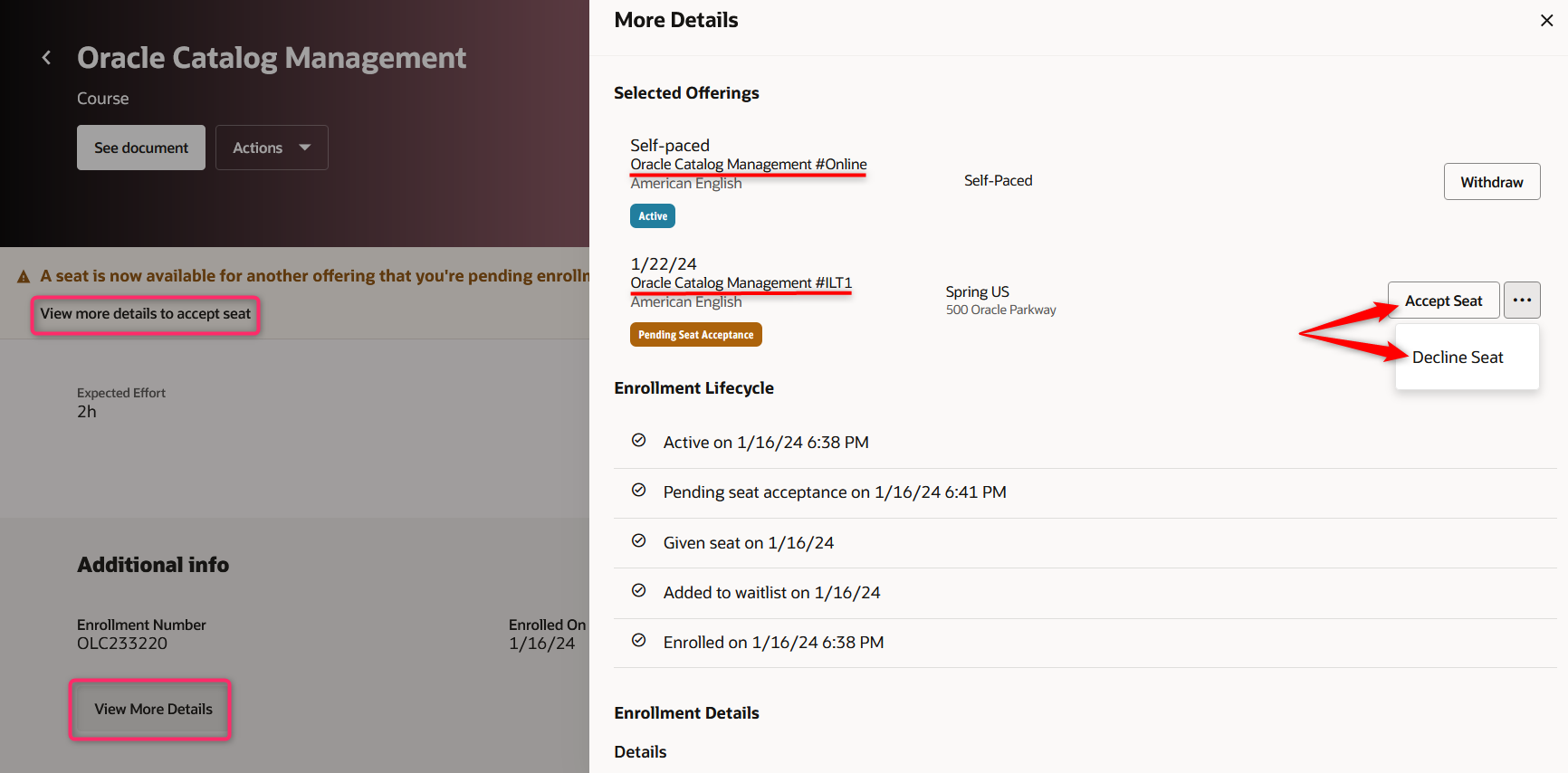Image resolution: width=1568 pixels, height=773 pixels.
Task: Click Enrolled on 1/16/24 6:38 PM entry
Action: tap(774, 643)
